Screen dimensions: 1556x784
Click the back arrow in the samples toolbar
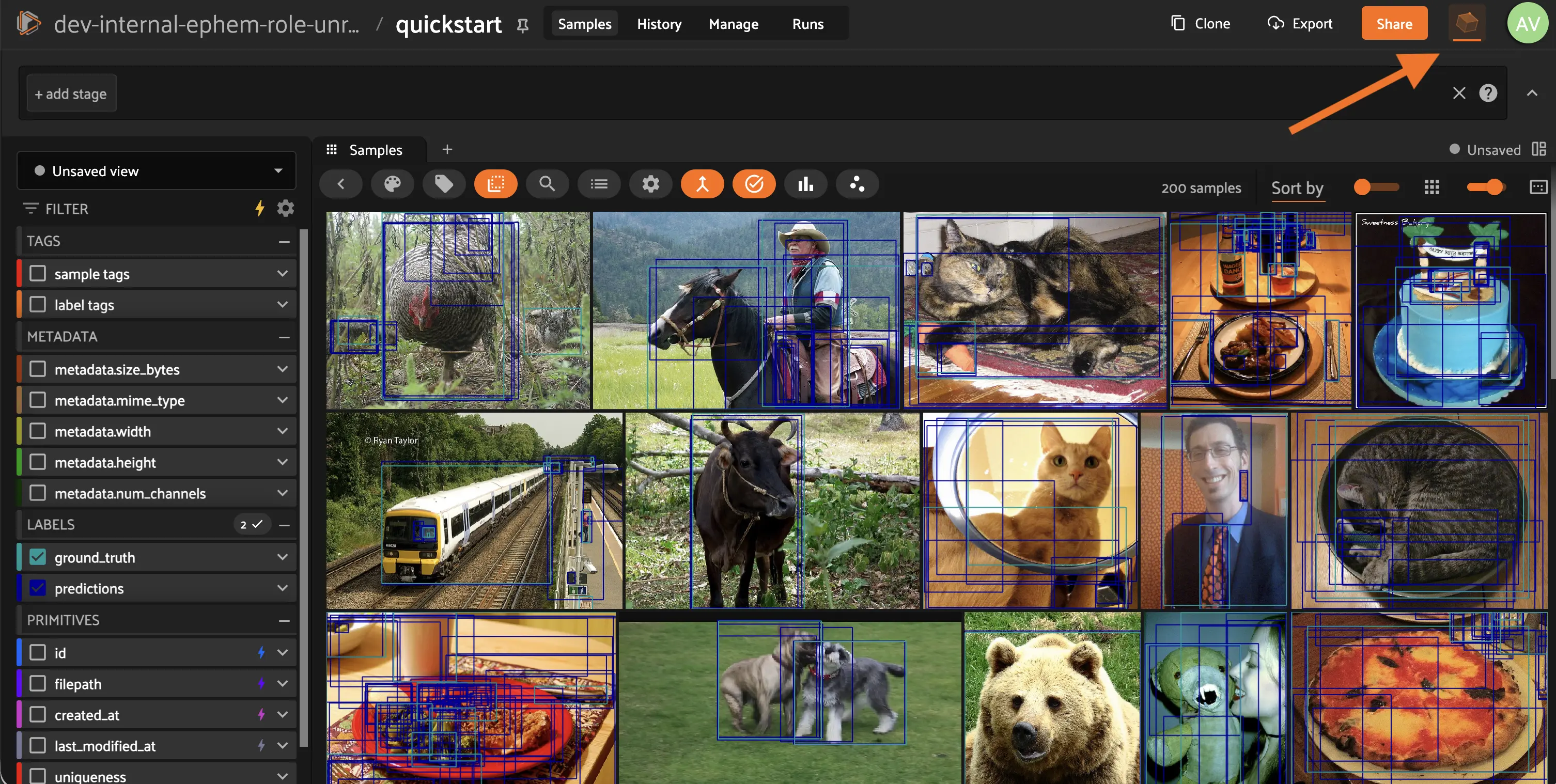[x=340, y=184]
